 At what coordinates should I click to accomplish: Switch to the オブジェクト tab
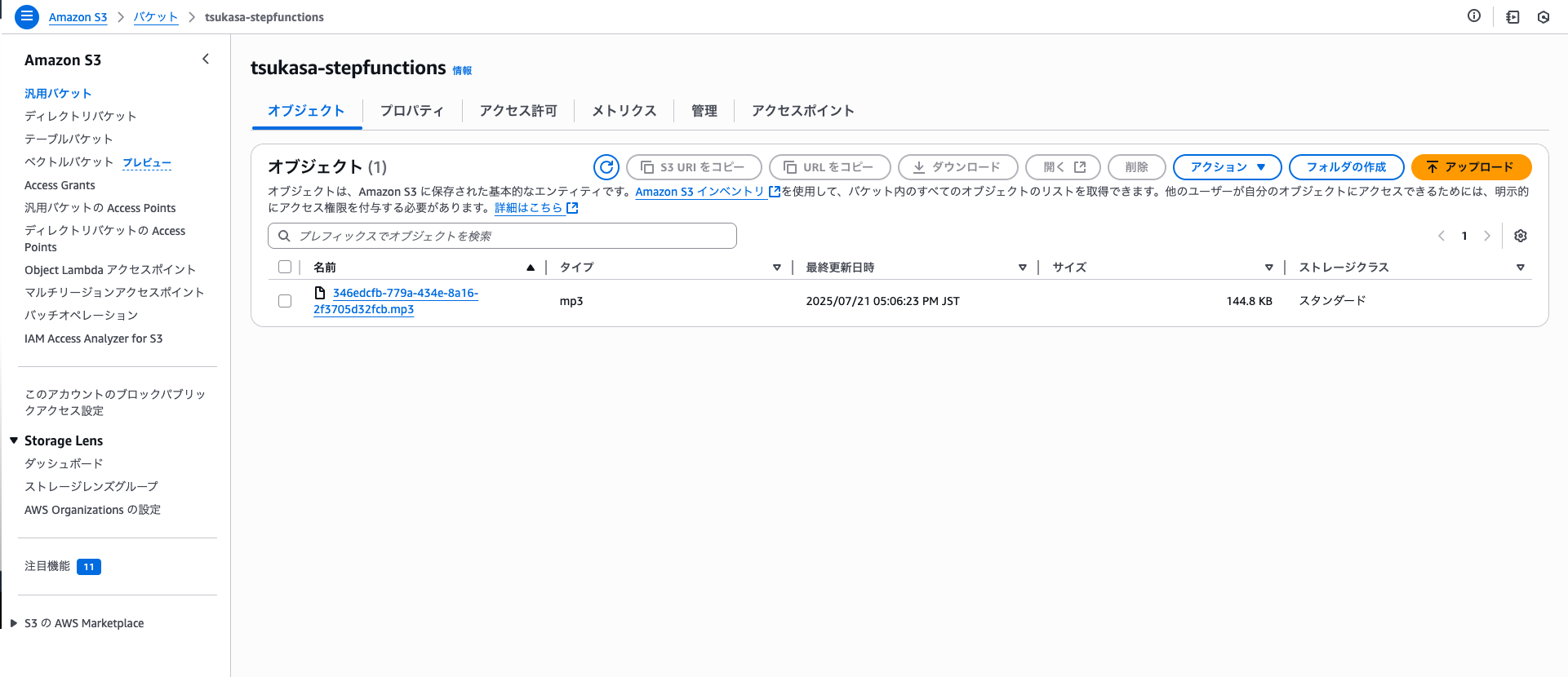pyautogui.click(x=306, y=111)
